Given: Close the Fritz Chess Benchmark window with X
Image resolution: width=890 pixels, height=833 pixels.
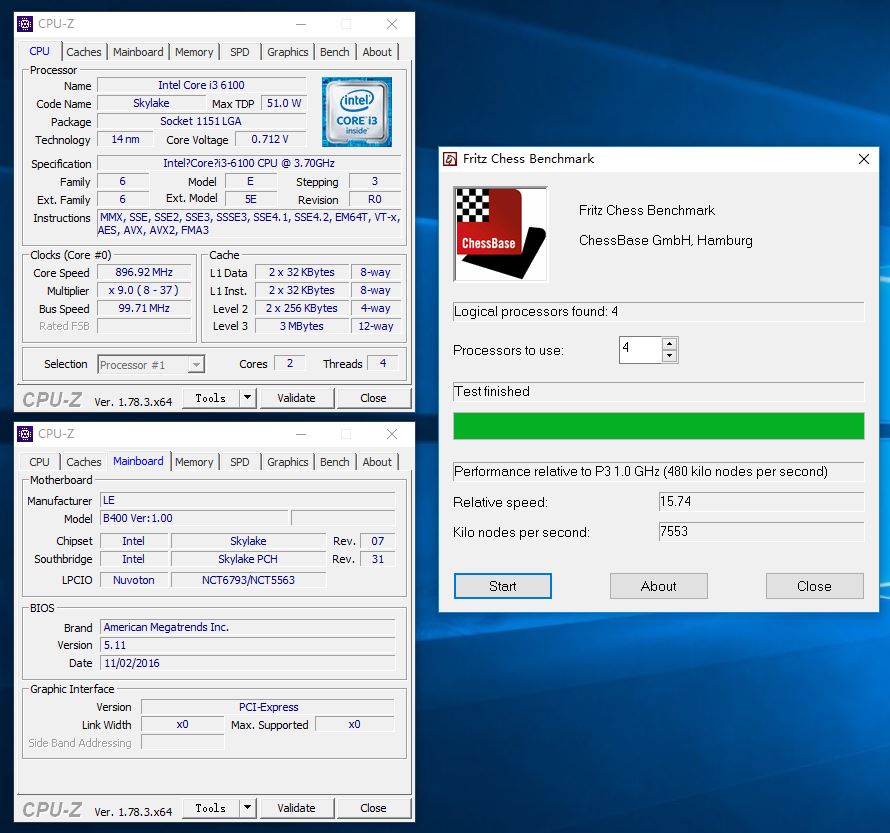Looking at the screenshot, I should (864, 159).
